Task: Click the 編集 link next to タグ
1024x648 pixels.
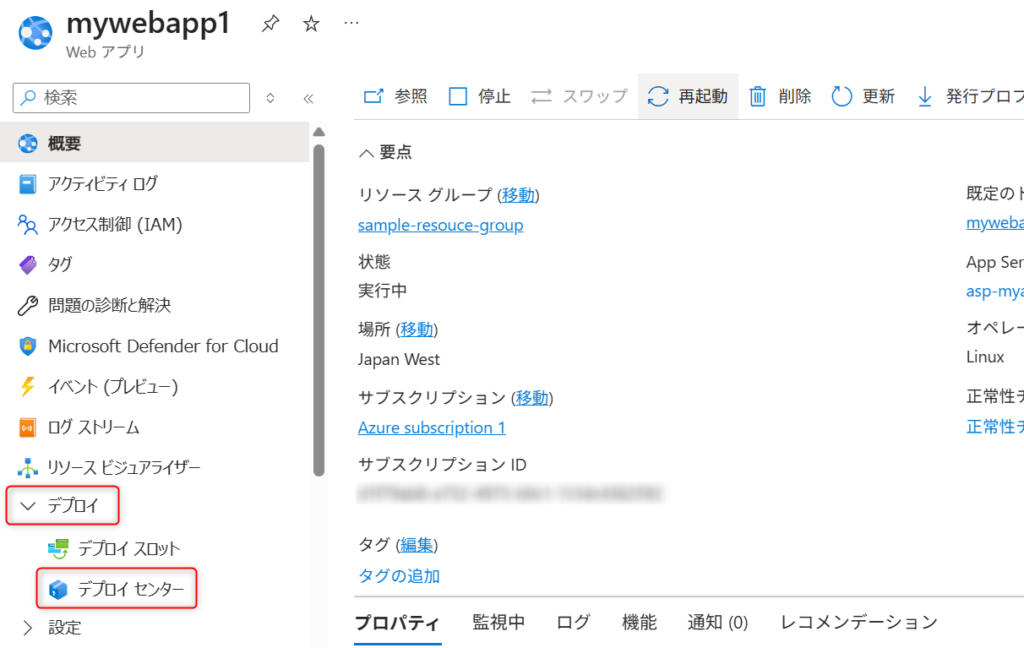Action: [417, 545]
